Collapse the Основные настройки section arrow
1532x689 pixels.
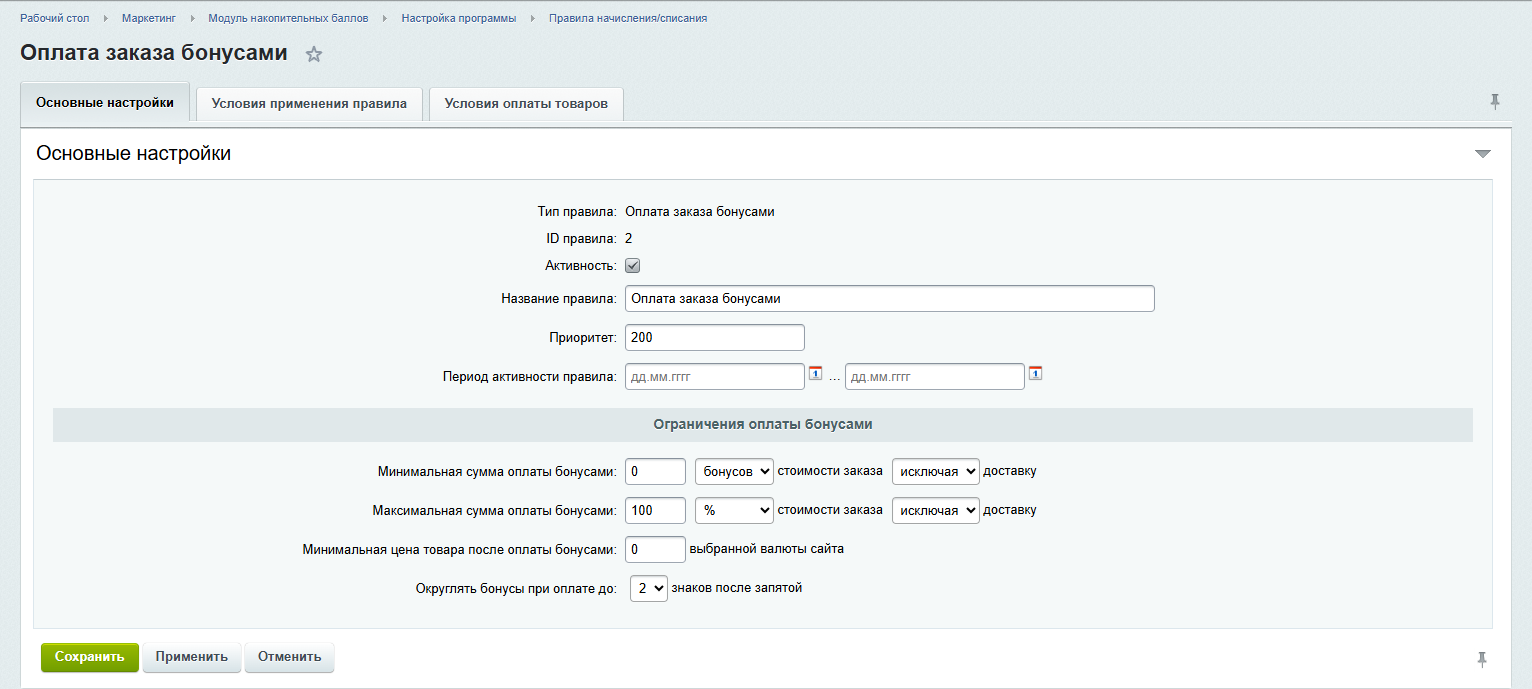[1482, 154]
